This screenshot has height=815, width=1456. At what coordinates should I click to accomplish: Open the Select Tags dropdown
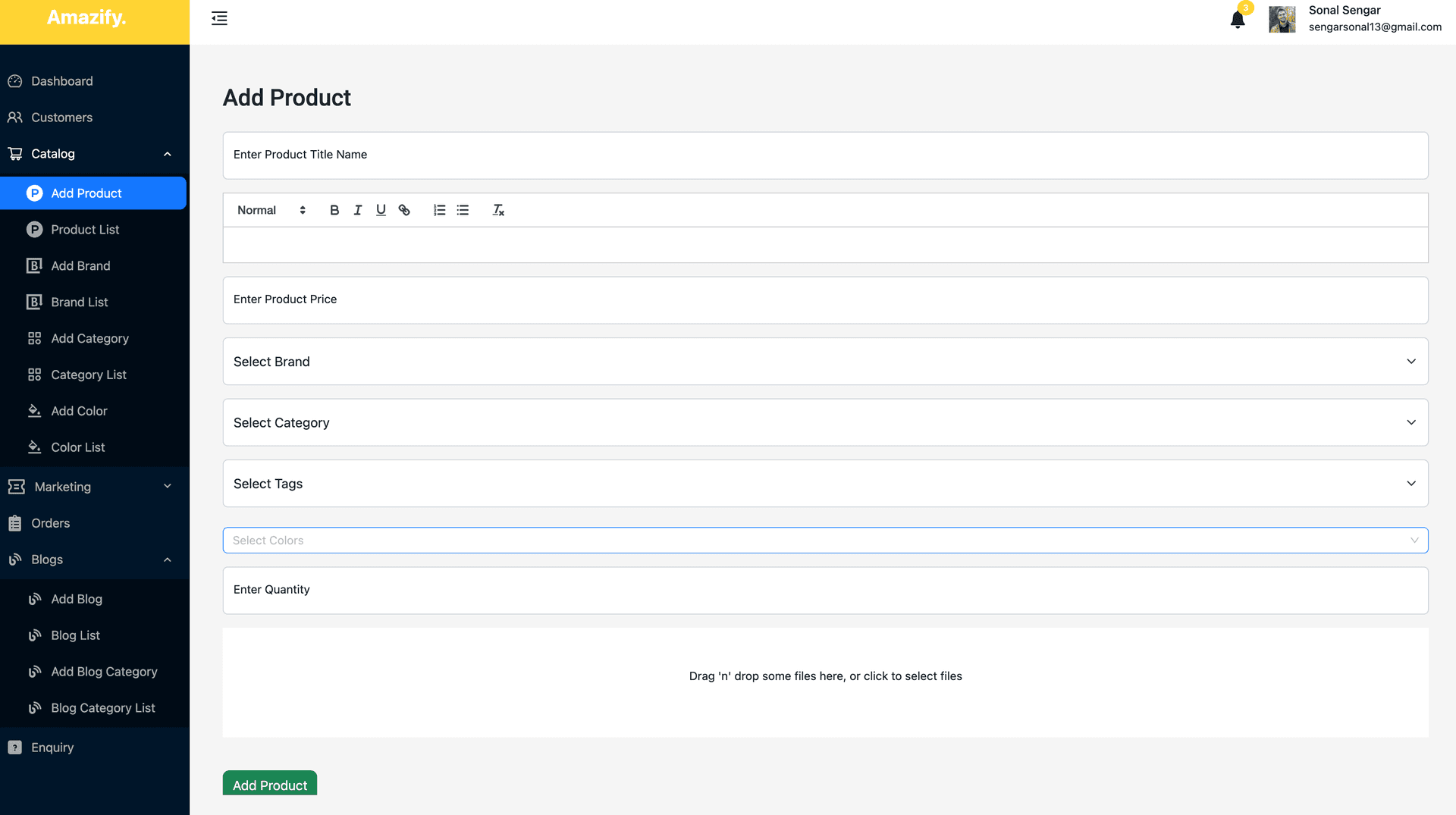(x=825, y=484)
